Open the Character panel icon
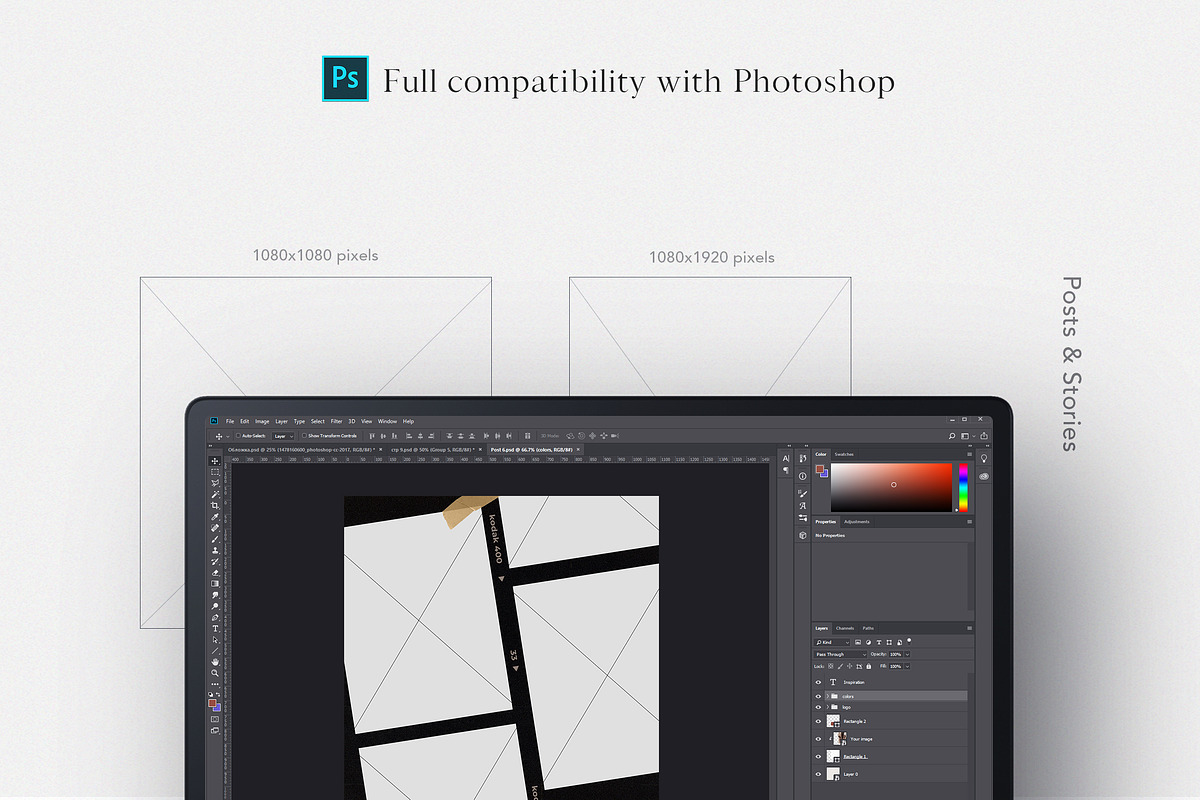The height and width of the screenshot is (800, 1200). pos(786,458)
